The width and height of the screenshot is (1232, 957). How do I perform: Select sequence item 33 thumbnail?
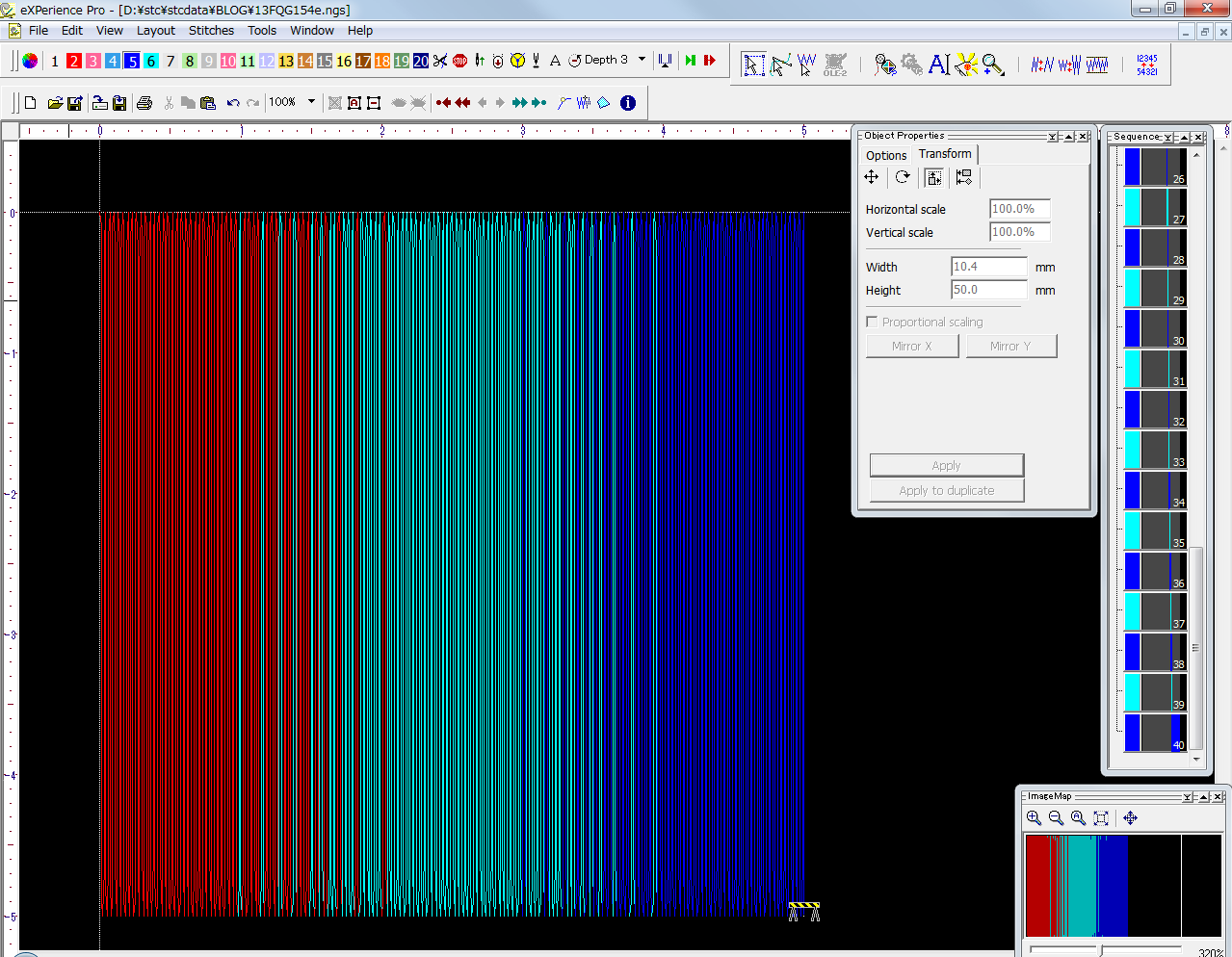click(x=1155, y=450)
